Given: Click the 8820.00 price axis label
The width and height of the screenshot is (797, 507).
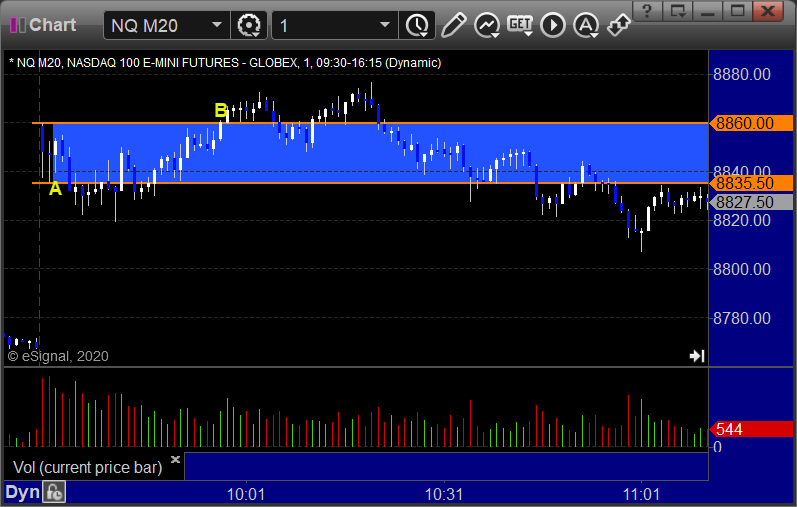Looking at the screenshot, I should [x=742, y=220].
